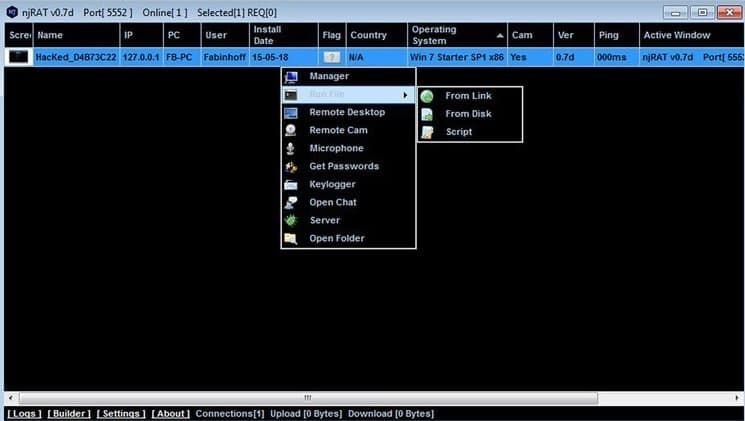Image resolution: width=745 pixels, height=421 pixels.
Task: Click the Fabinhoff user cell
Action: 225,57
